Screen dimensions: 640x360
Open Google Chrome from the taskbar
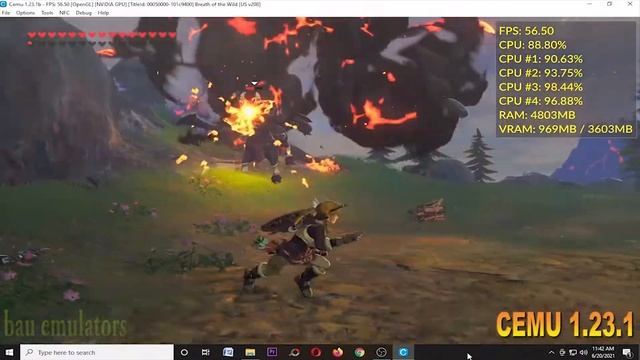tap(359, 352)
